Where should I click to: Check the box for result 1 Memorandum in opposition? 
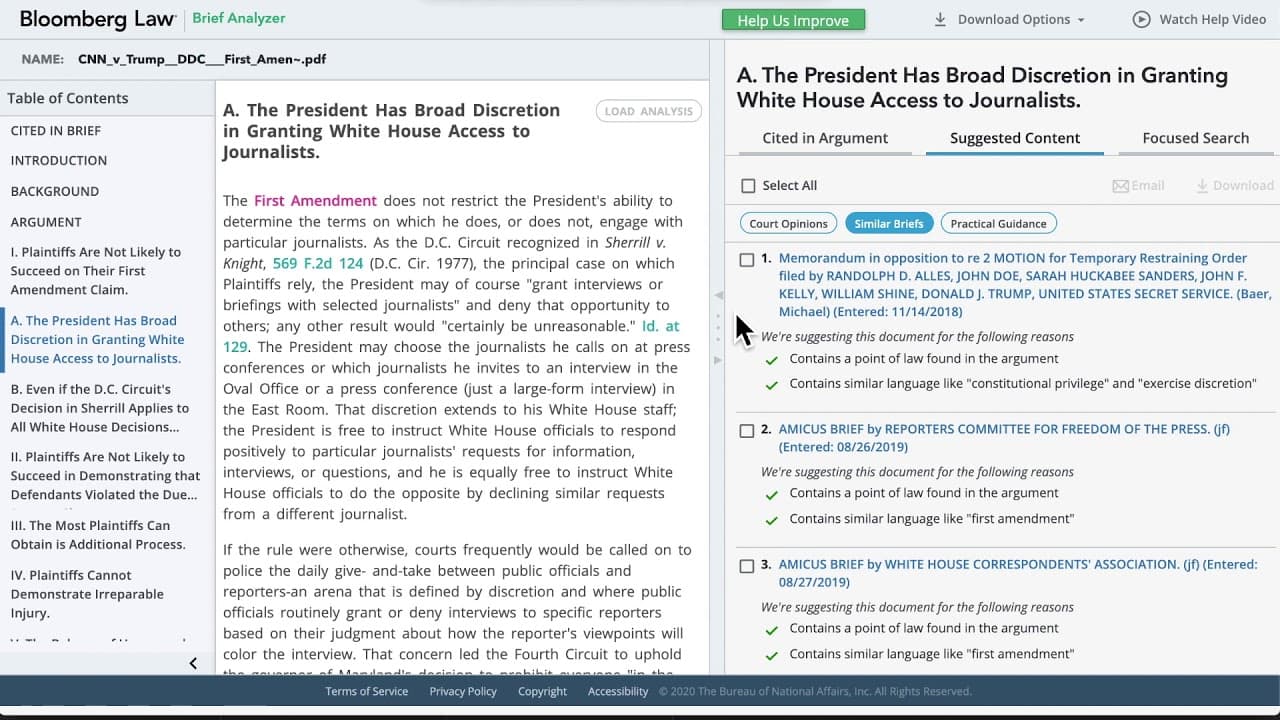(x=747, y=260)
